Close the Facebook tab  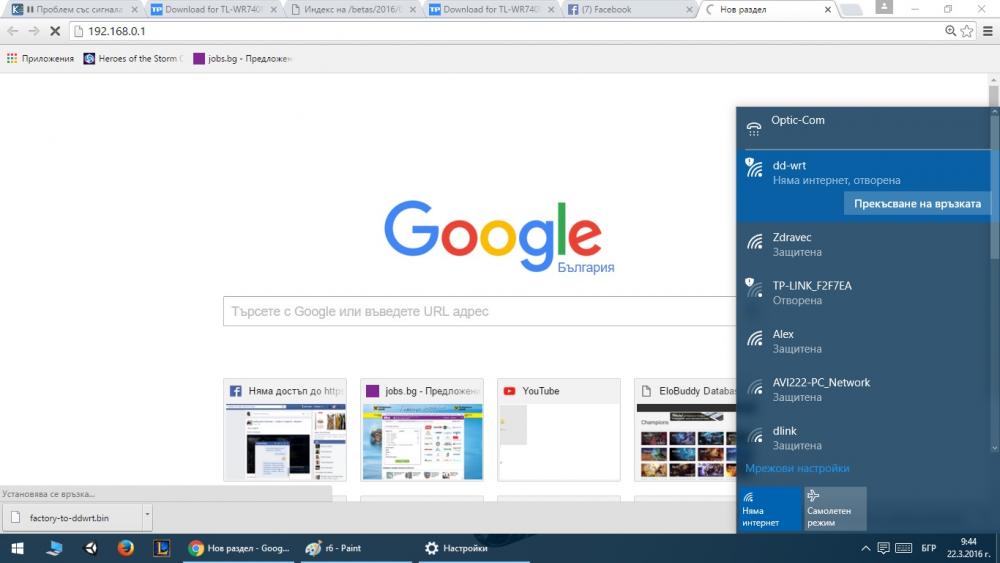(x=689, y=10)
